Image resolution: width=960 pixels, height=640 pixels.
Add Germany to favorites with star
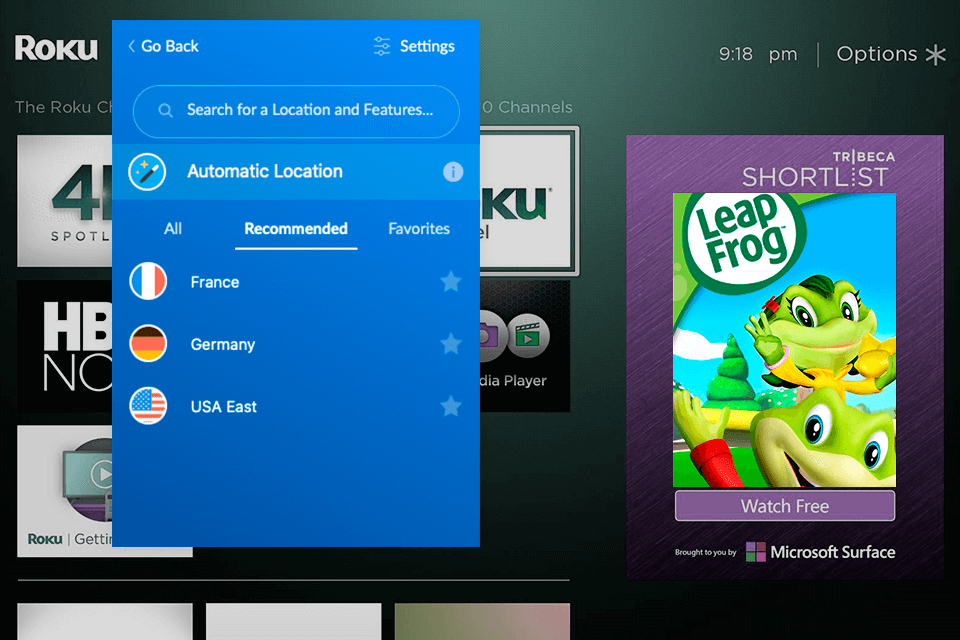451,344
